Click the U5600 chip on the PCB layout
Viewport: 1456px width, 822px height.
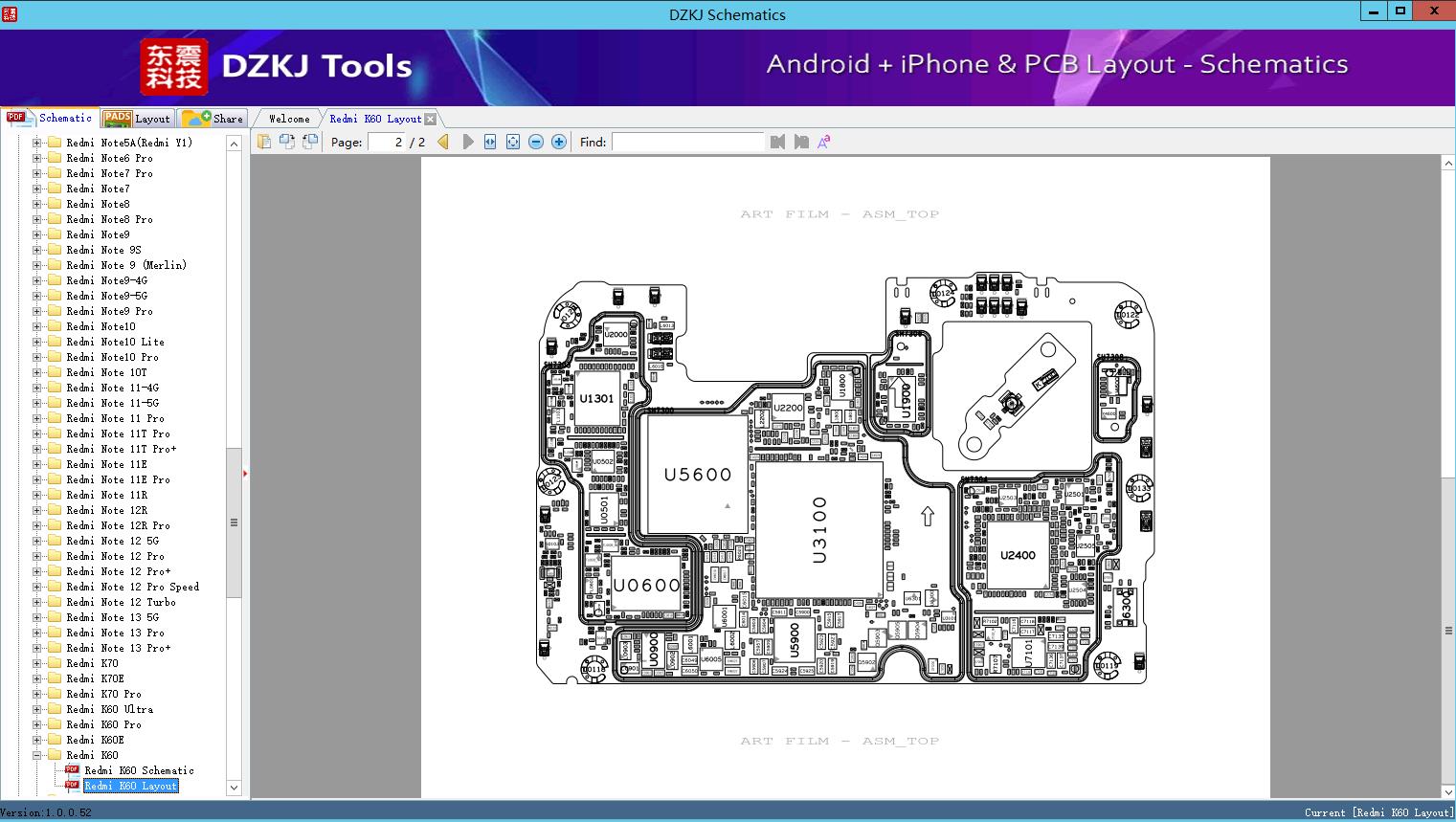[698, 475]
